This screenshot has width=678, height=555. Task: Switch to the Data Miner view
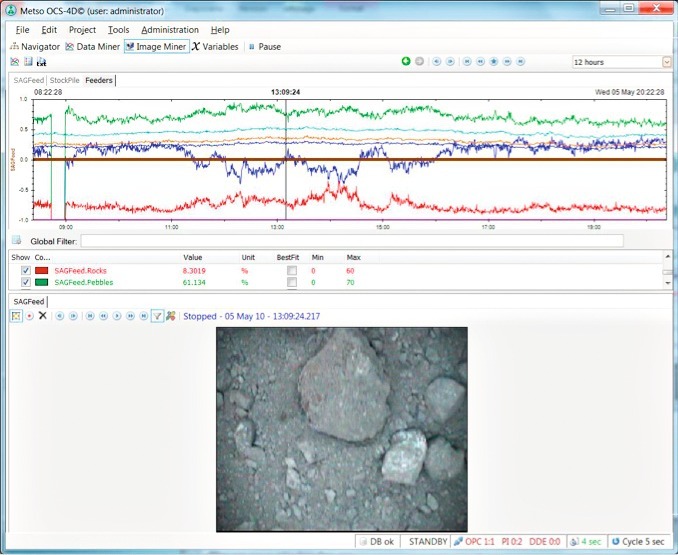pyautogui.click(x=93, y=46)
